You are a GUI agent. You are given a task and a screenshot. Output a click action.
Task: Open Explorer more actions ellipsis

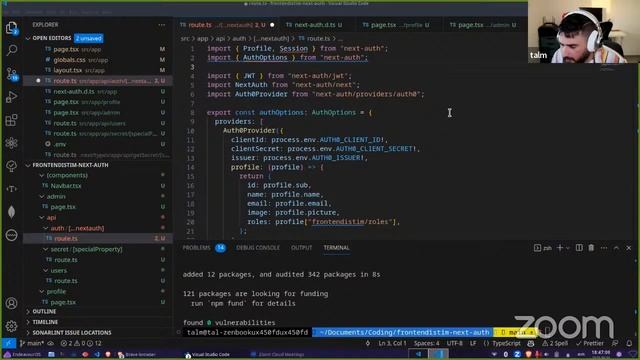click(x=162, y=25)
